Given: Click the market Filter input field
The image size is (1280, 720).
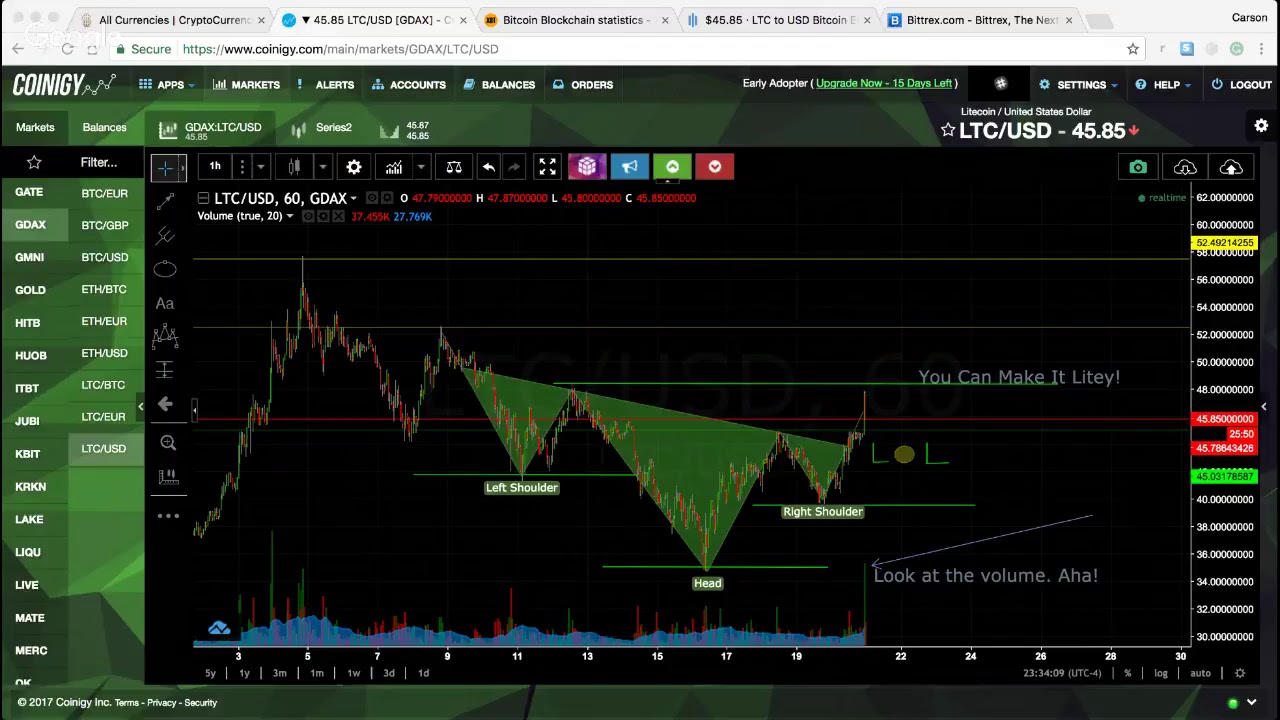Looking at the screenshot, I should (x=99, y=162).
